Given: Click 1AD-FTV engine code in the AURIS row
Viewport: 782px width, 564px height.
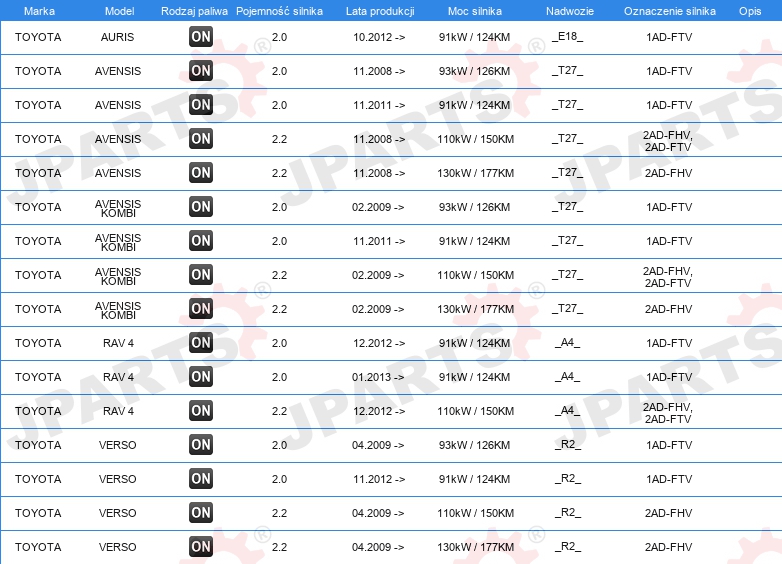Looking at the screenshot, I should tap(669, 37).
